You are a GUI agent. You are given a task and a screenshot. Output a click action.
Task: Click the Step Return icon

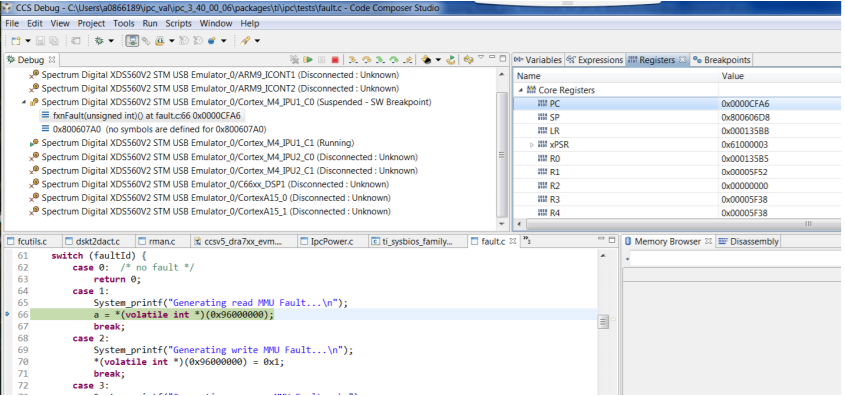pyautogui.click(x=407, y=60)
